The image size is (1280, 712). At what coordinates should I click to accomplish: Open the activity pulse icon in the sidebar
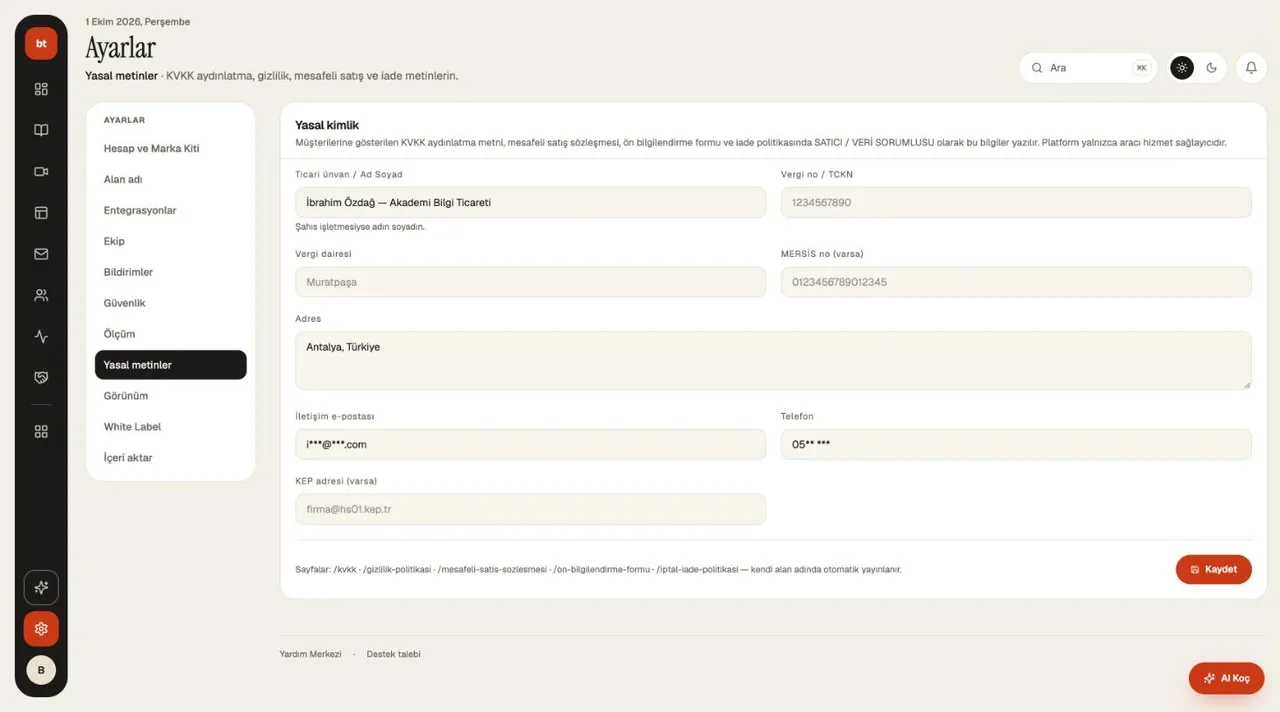click(x=41, y=336)
